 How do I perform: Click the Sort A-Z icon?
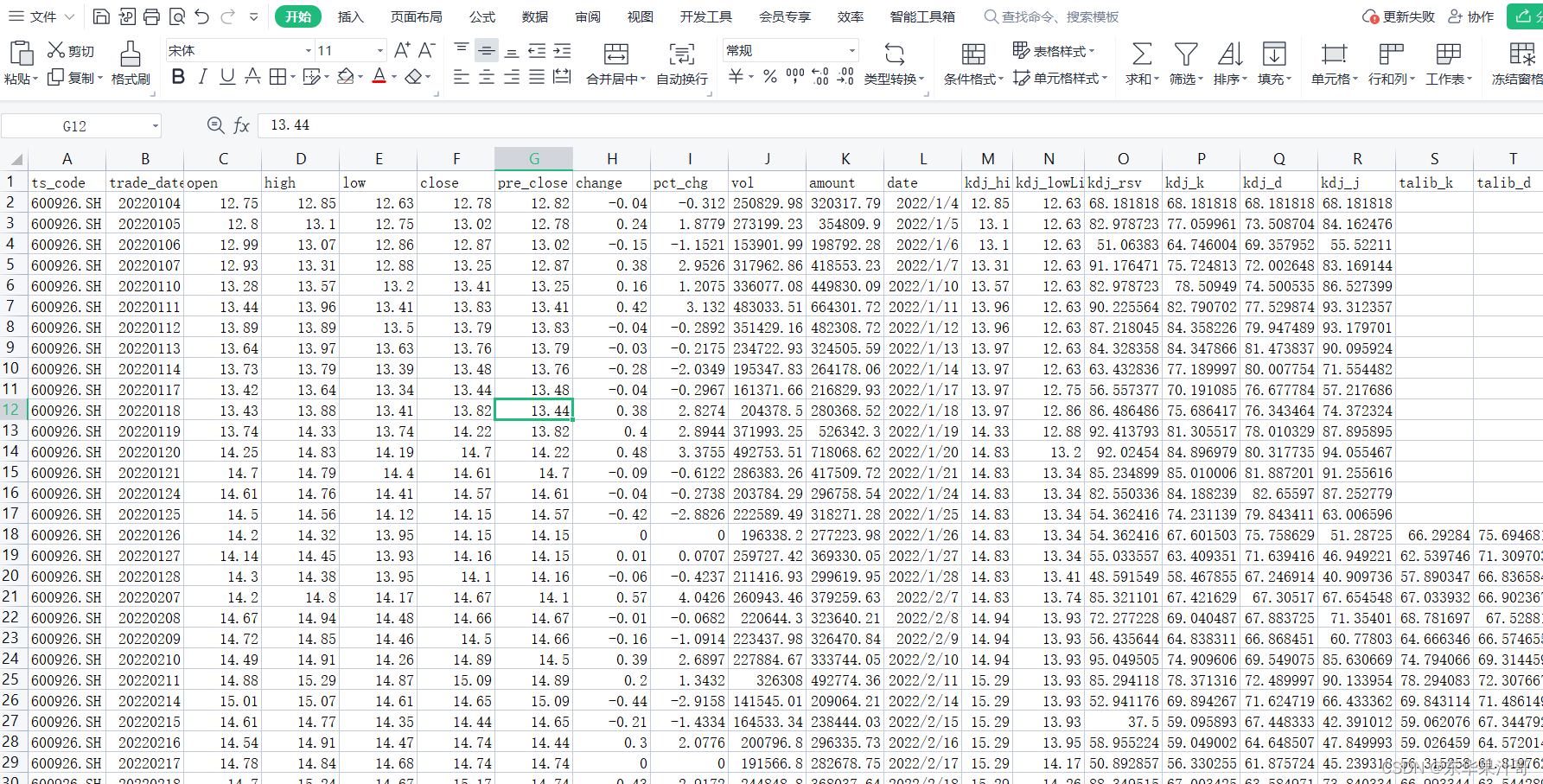click(1230, 54)
